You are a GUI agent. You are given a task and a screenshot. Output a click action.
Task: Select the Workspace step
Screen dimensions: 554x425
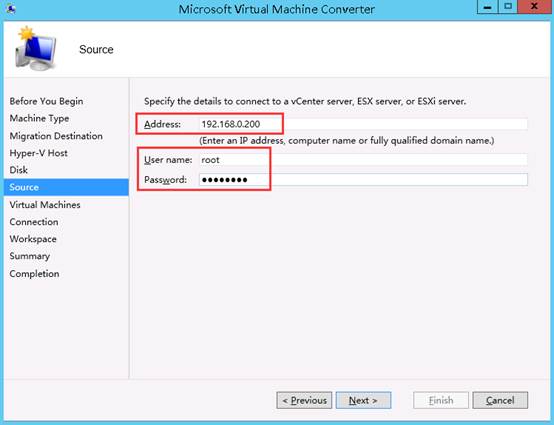33,239
